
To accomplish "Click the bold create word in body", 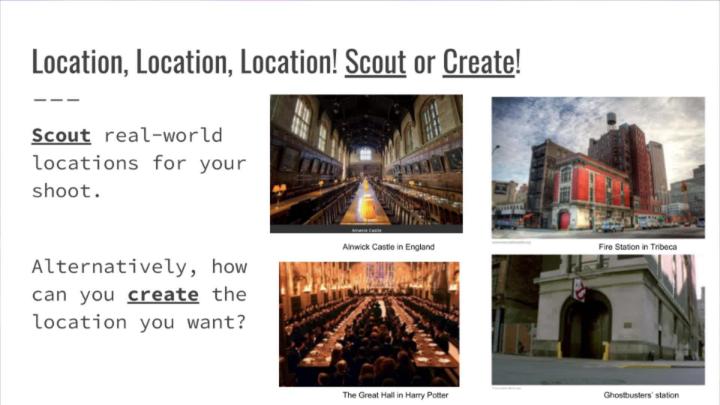I will [163, 295].
